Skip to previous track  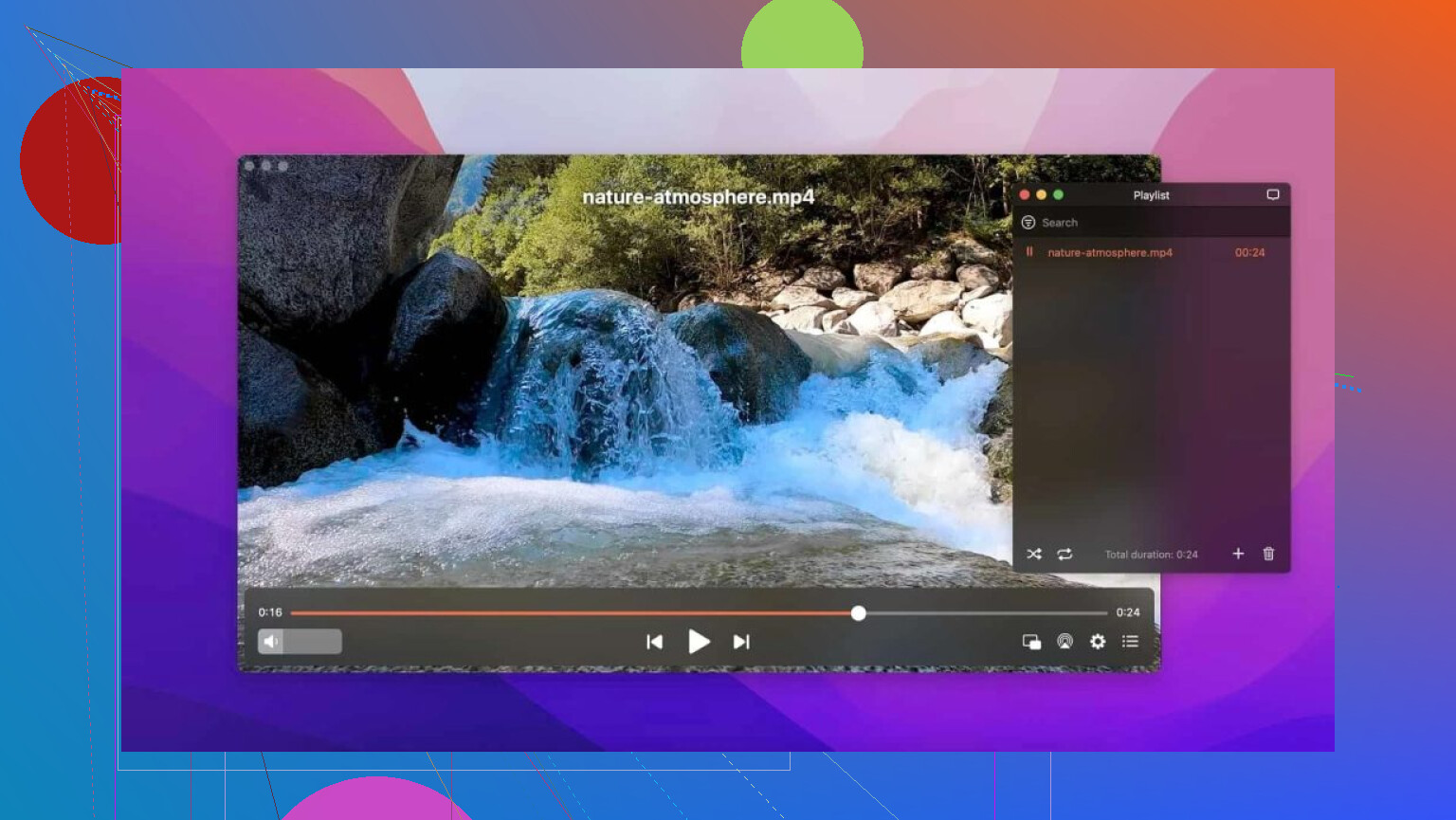tap(654, 642)
